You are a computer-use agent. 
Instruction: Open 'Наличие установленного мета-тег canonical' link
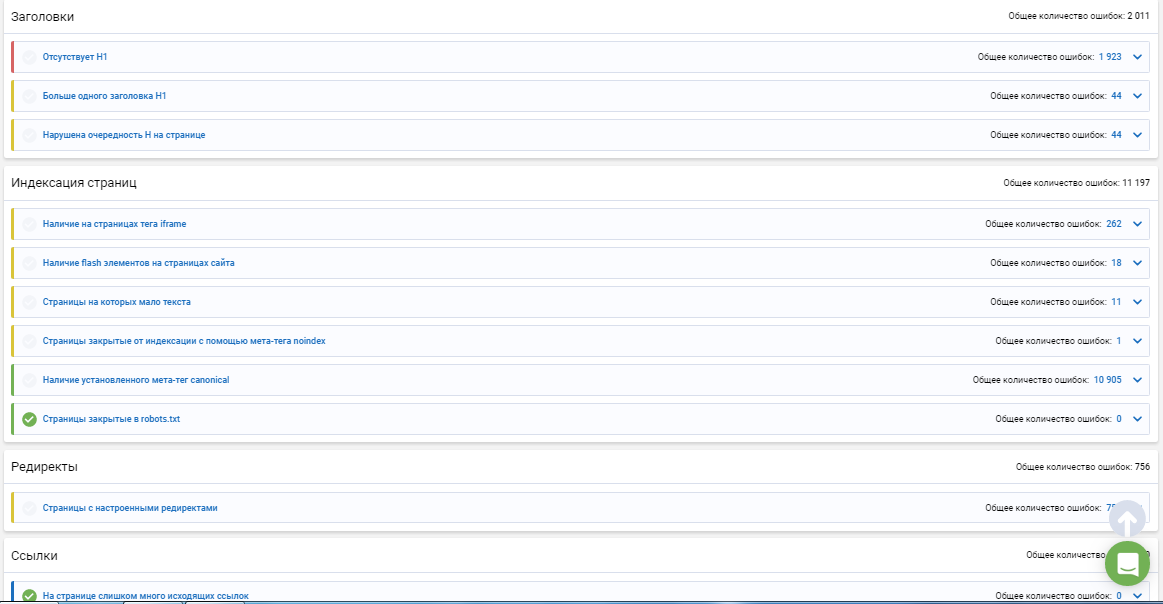[x=136, y=380]
